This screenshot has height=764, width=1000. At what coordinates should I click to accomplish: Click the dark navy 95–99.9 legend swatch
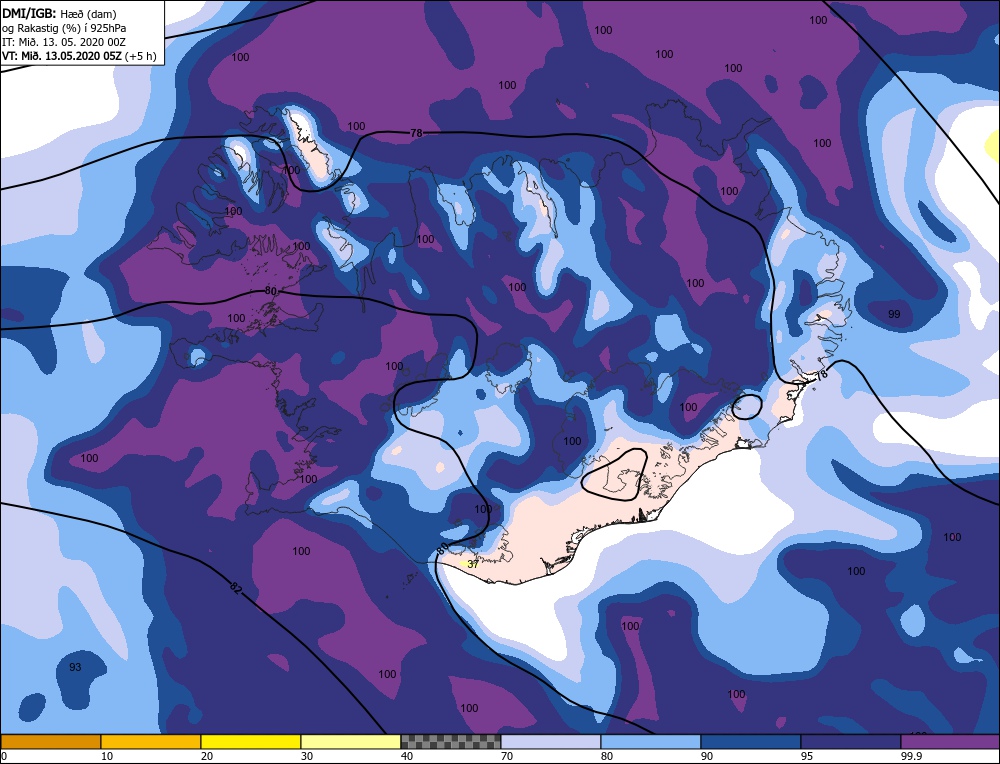[x=851, y=741]
